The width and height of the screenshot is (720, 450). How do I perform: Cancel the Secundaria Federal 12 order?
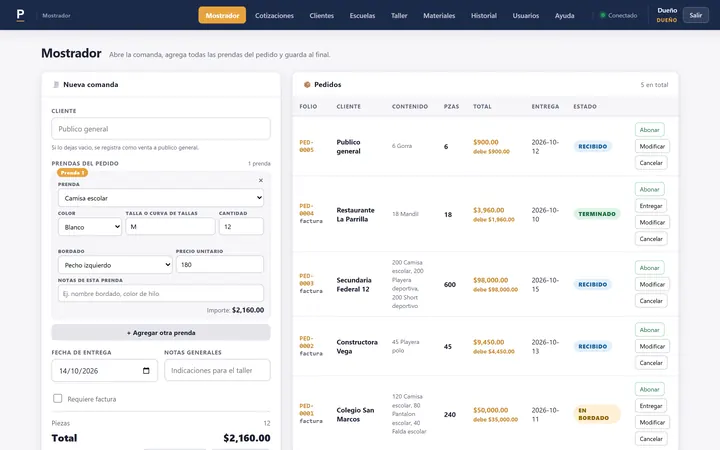[x=651, y=301]
